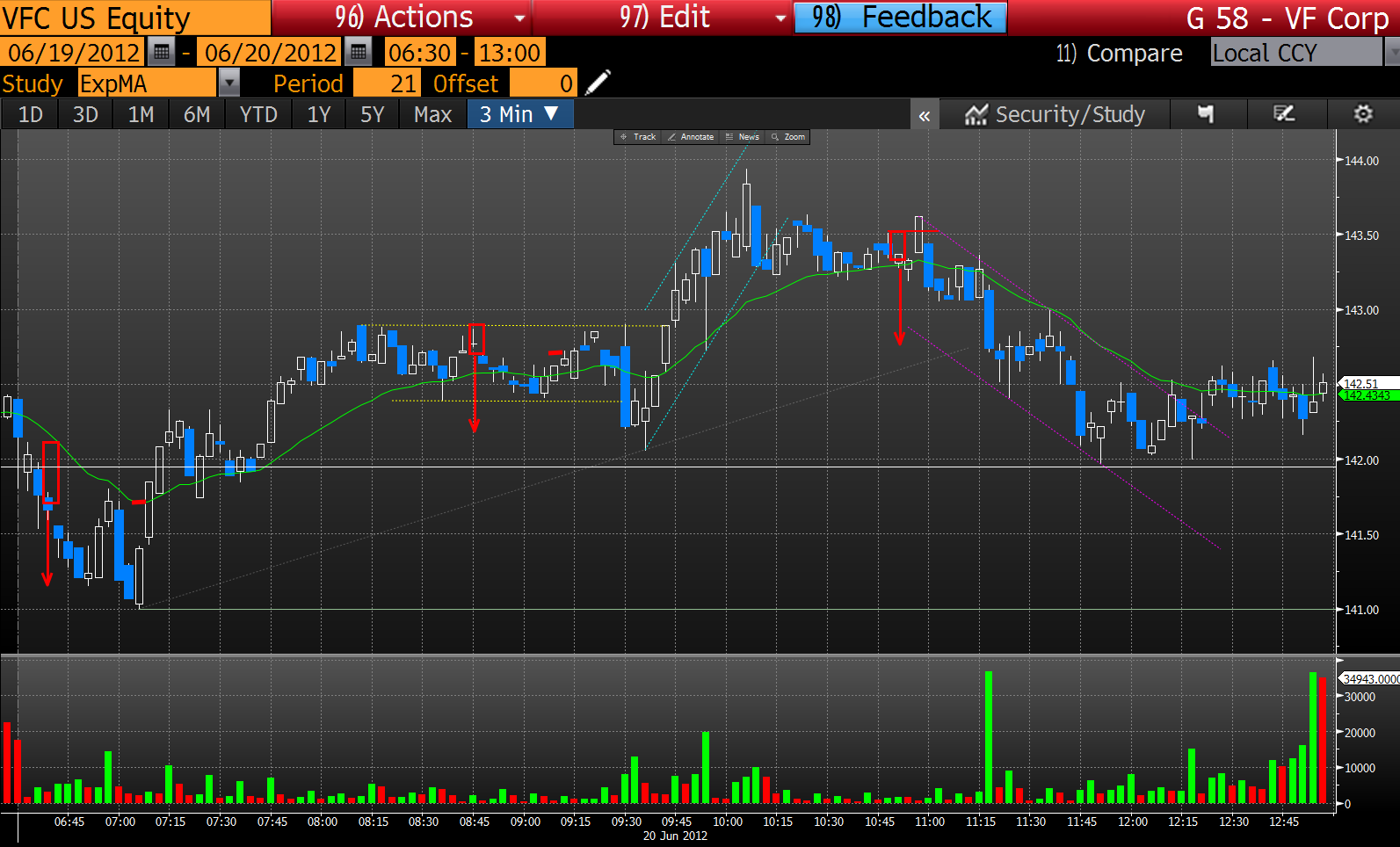Open the Compare option
This screenshot has height=847, width=1400.
click(1119, 54)
